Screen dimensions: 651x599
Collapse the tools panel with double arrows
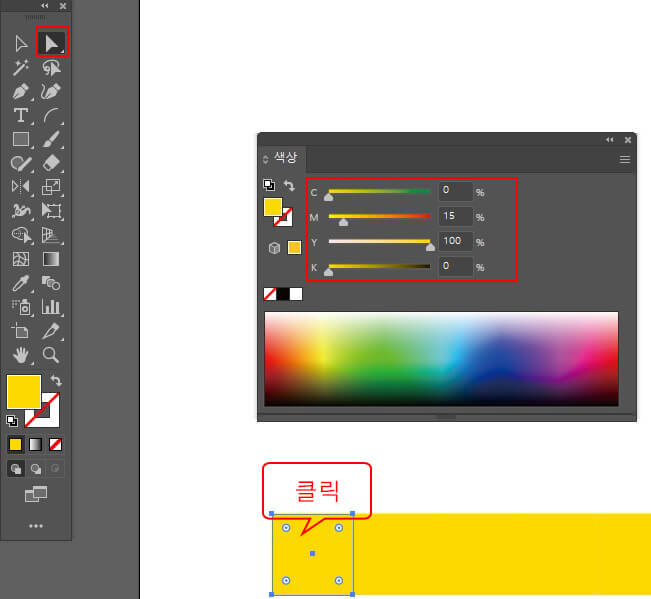pos(45,5)
